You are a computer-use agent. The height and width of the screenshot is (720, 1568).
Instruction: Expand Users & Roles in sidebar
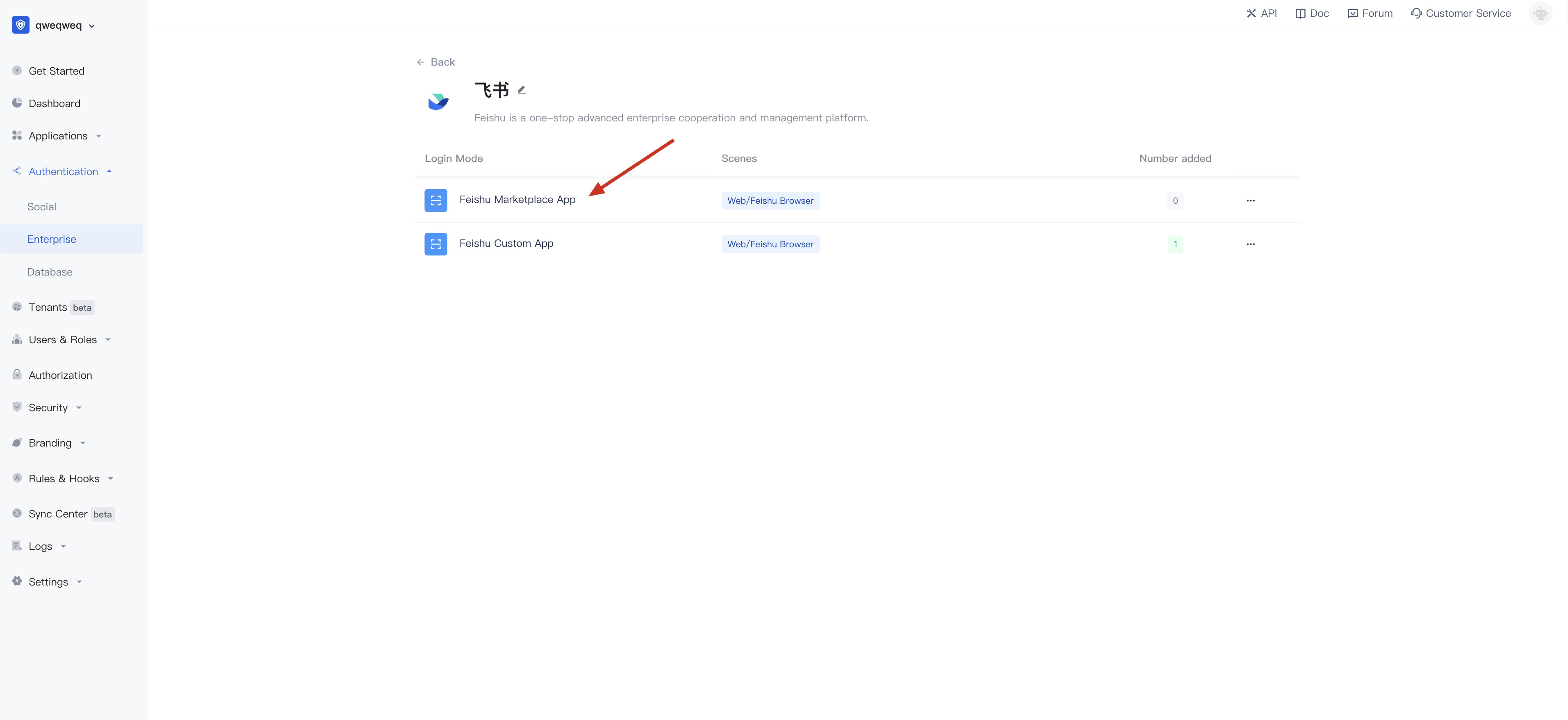pos(63,339)
